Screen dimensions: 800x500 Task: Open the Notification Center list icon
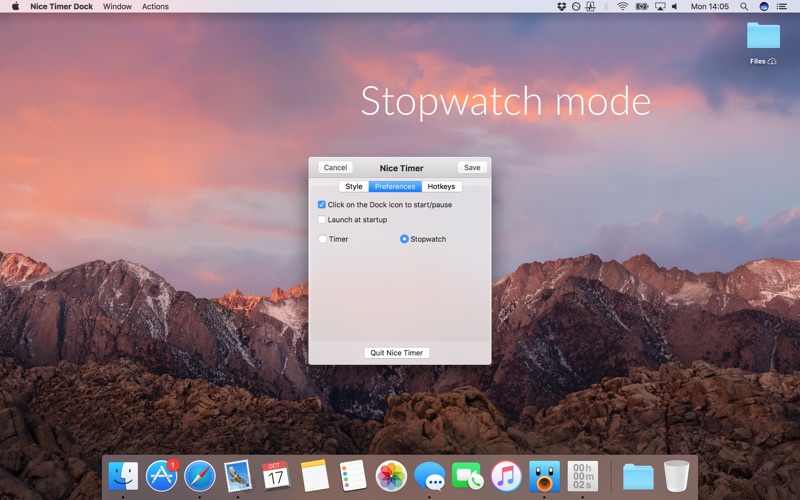[782, 7]
